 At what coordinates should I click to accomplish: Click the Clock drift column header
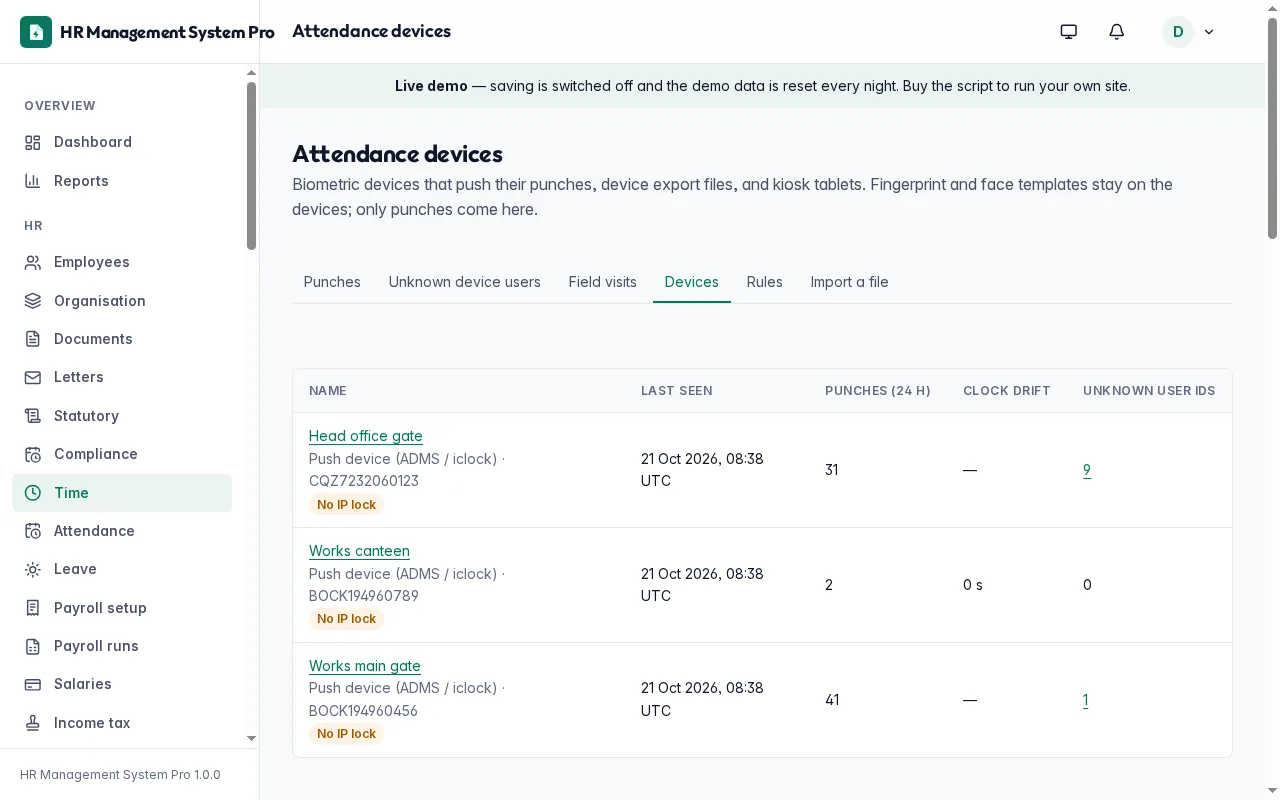tap(1007, 391)
